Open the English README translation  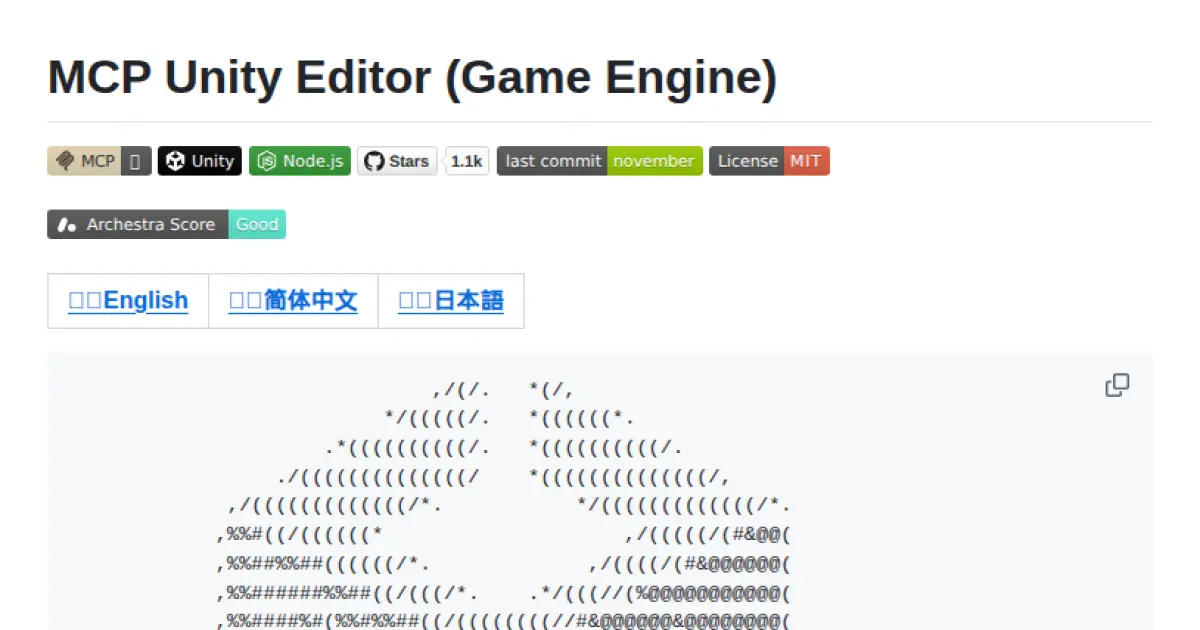pyautogui.click(x=127, y=300)
